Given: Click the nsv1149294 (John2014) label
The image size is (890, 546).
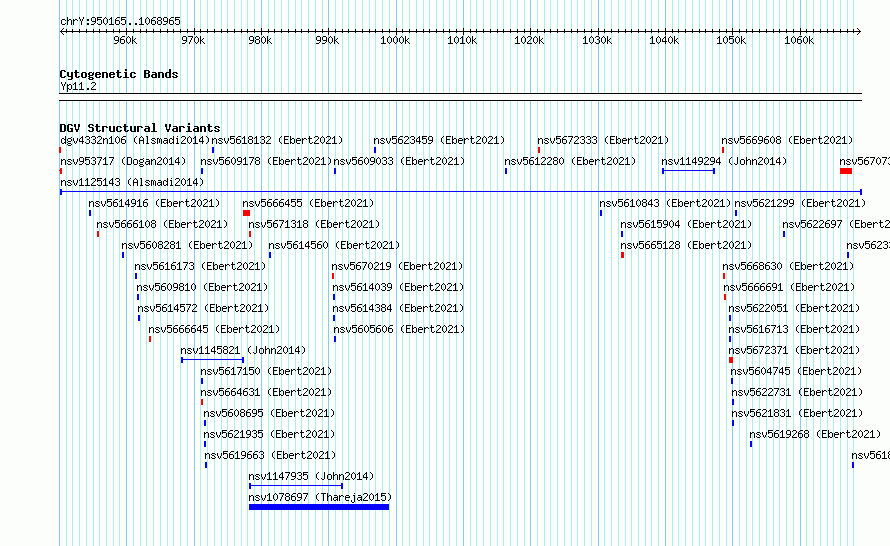Looking at the screenshot, I should click(724, 161).
